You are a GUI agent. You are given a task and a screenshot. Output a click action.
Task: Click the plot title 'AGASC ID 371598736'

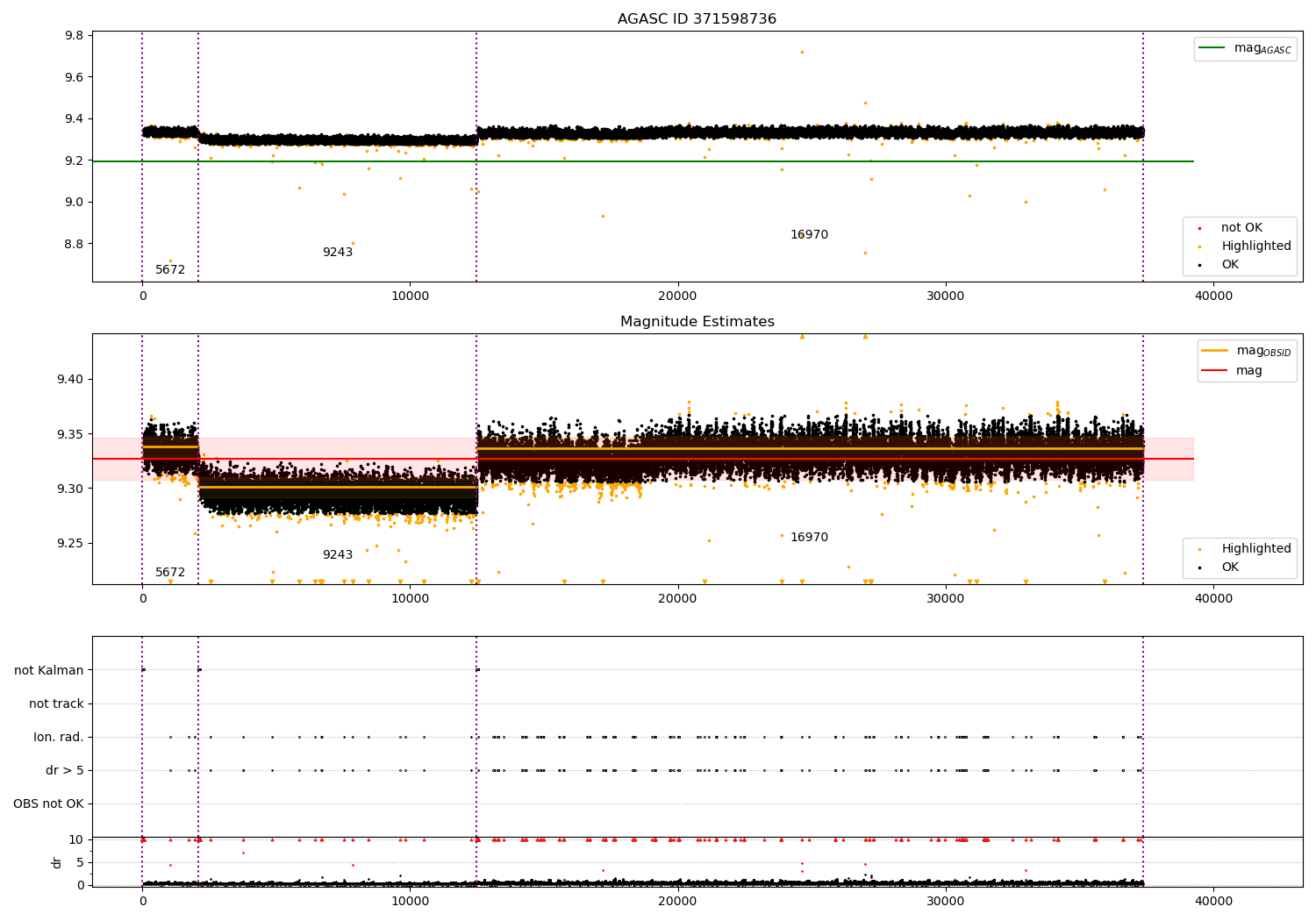coord(697,19)
